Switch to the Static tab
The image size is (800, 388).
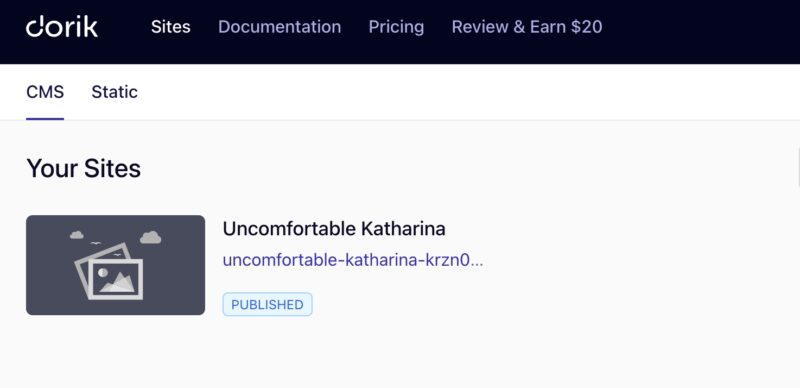pyautogui.click(x=114, y=92)
